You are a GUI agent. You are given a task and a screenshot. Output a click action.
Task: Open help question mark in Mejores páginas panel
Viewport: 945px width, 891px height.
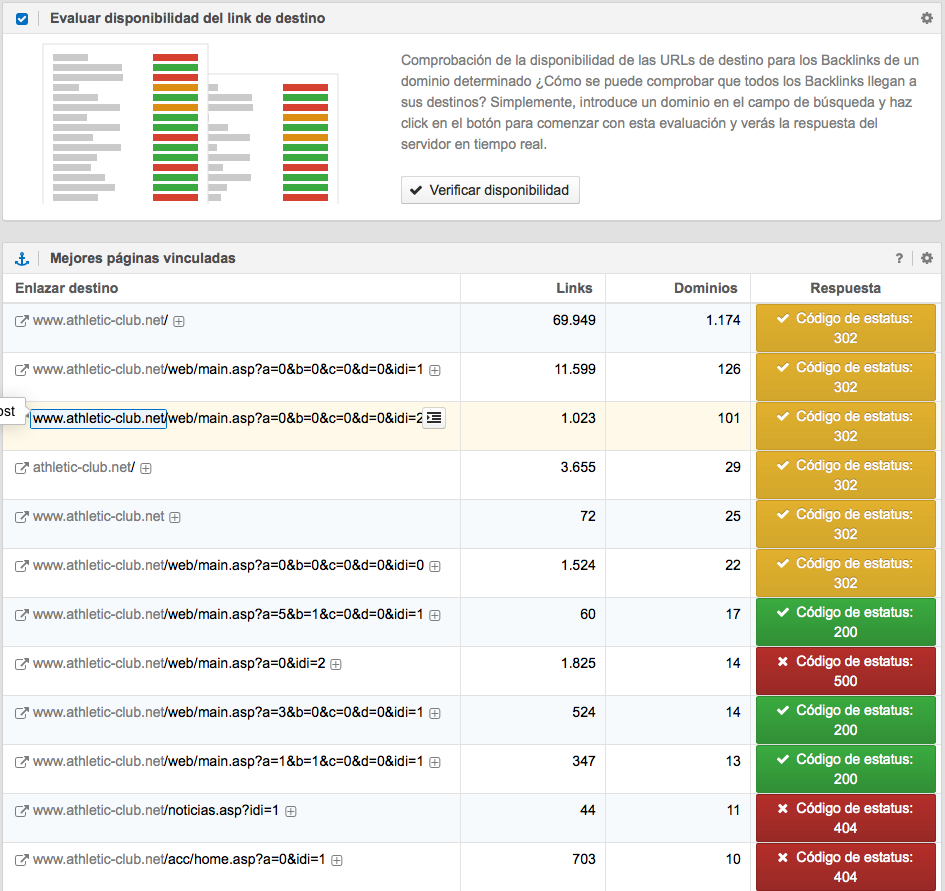[900, 258]
